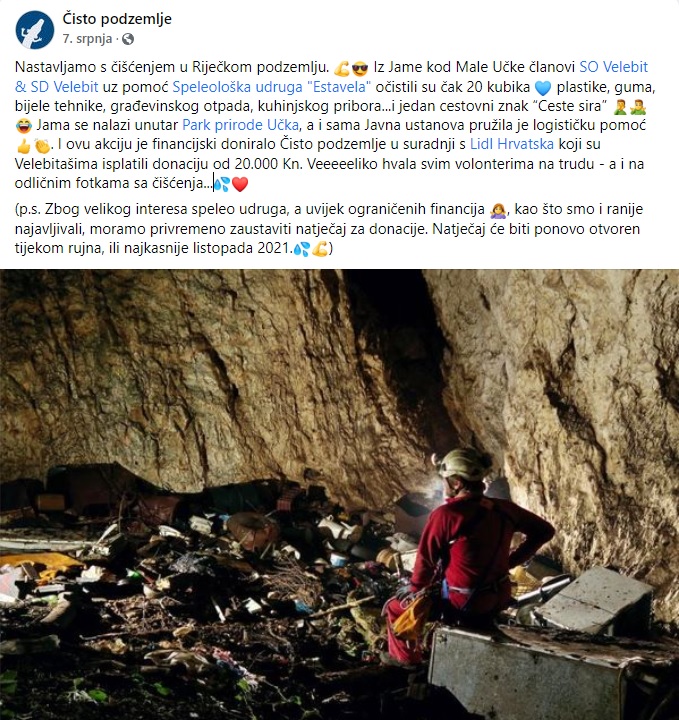Open the Lidl Hrvatska page link
This screenshot has height=720, width=679.
(x=512, y=144)
